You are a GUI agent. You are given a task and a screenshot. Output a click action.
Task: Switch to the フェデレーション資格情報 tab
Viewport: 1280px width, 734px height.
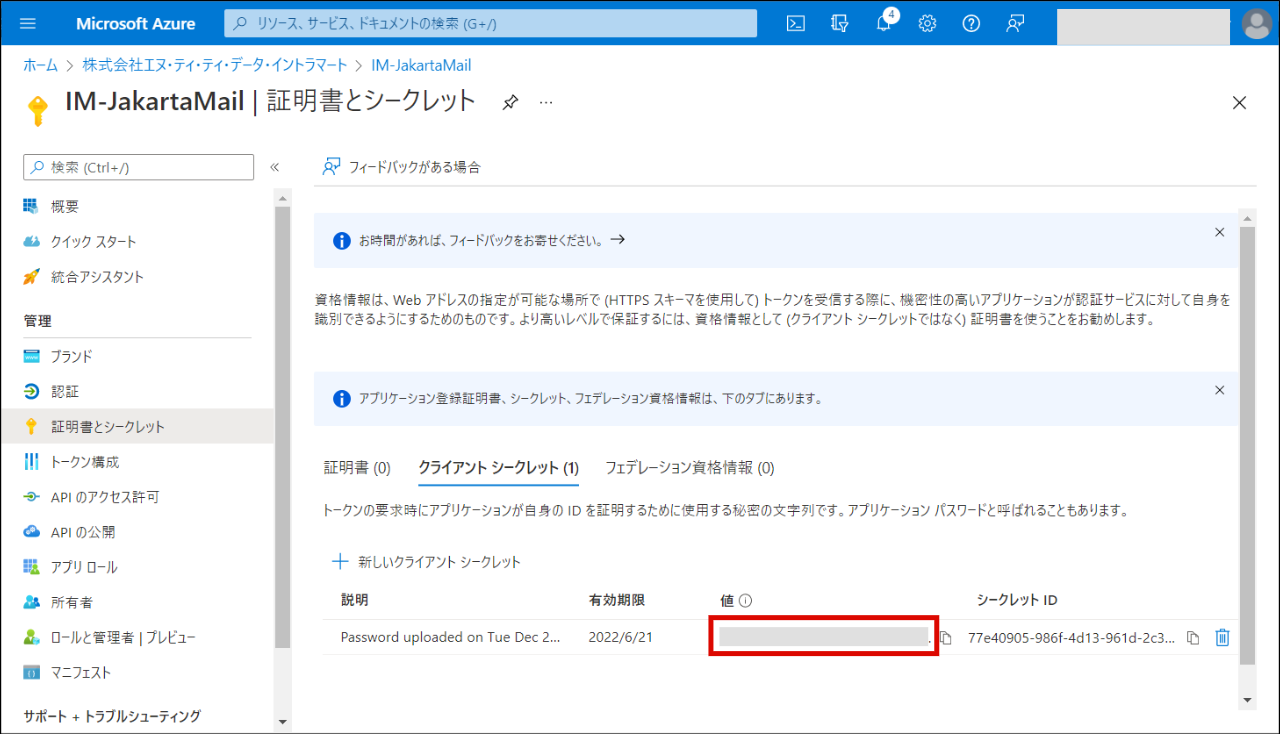pos(689,467)
